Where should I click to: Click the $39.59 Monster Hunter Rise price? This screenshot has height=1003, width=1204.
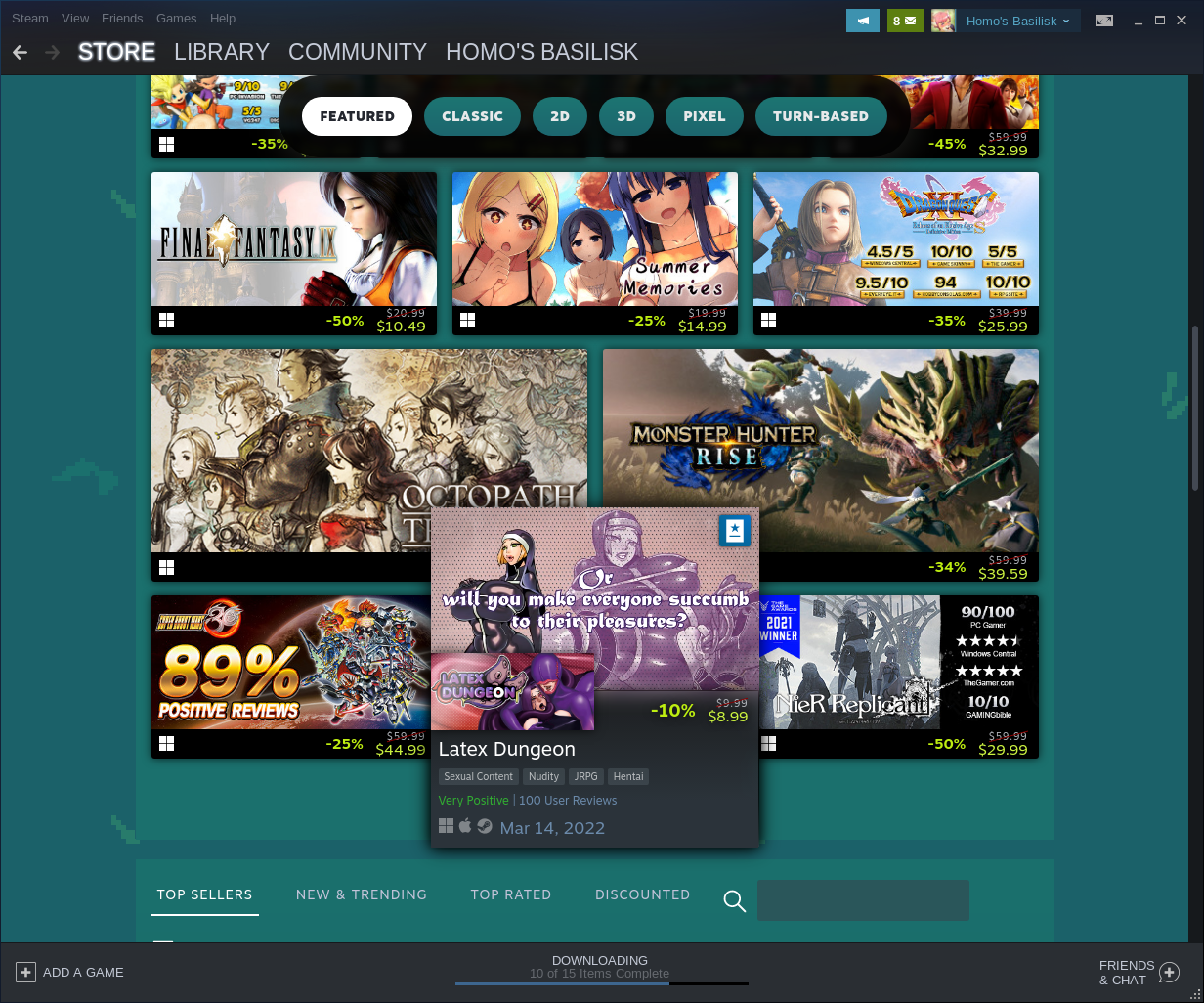[1002, 574]
